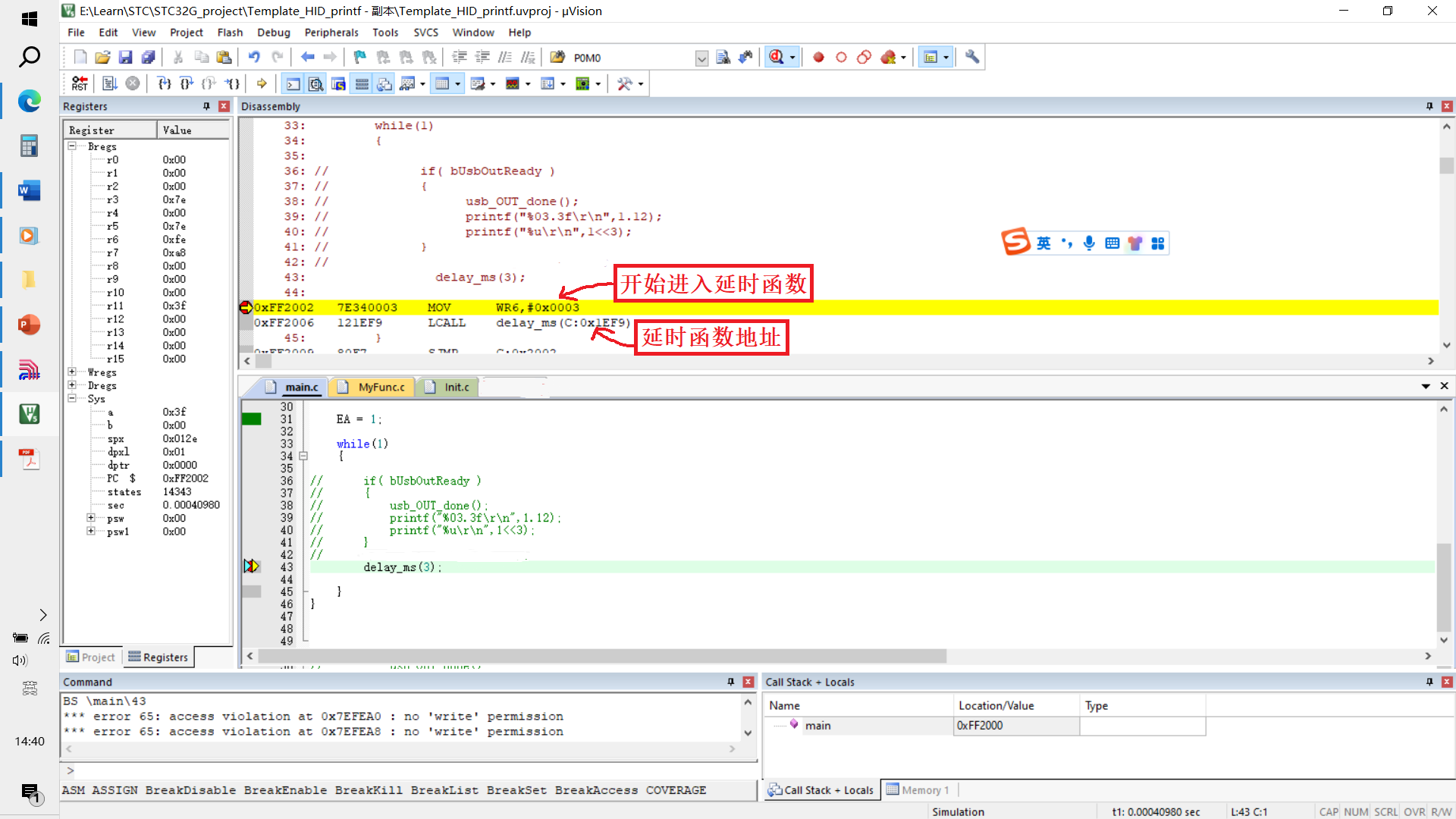Open the Debug toolbox hammer icon
Viewport: 1456px width, 819px height.
625,83
